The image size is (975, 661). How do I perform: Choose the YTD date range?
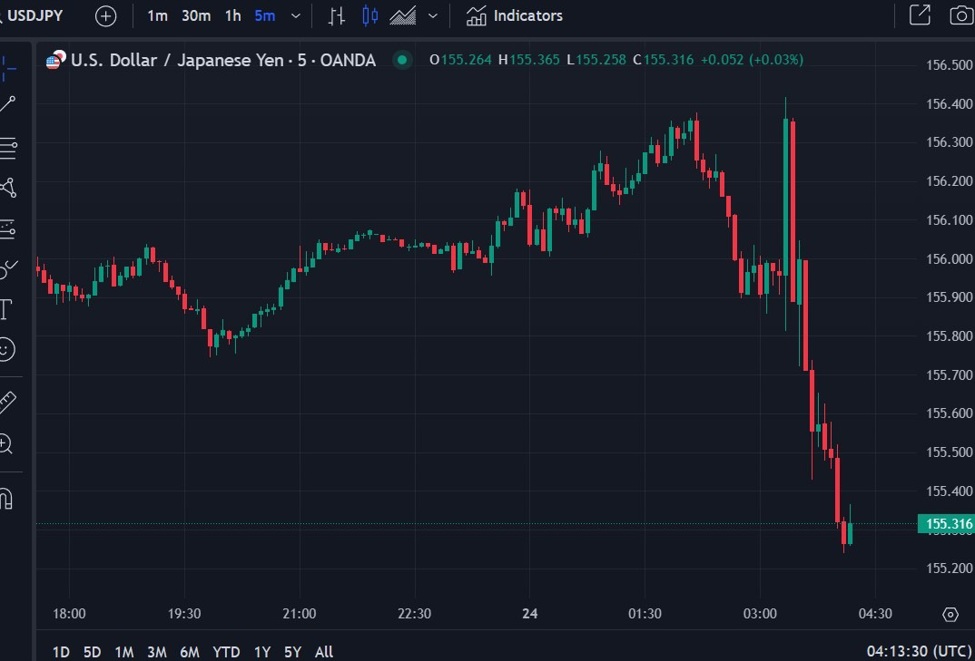[226, 652]
